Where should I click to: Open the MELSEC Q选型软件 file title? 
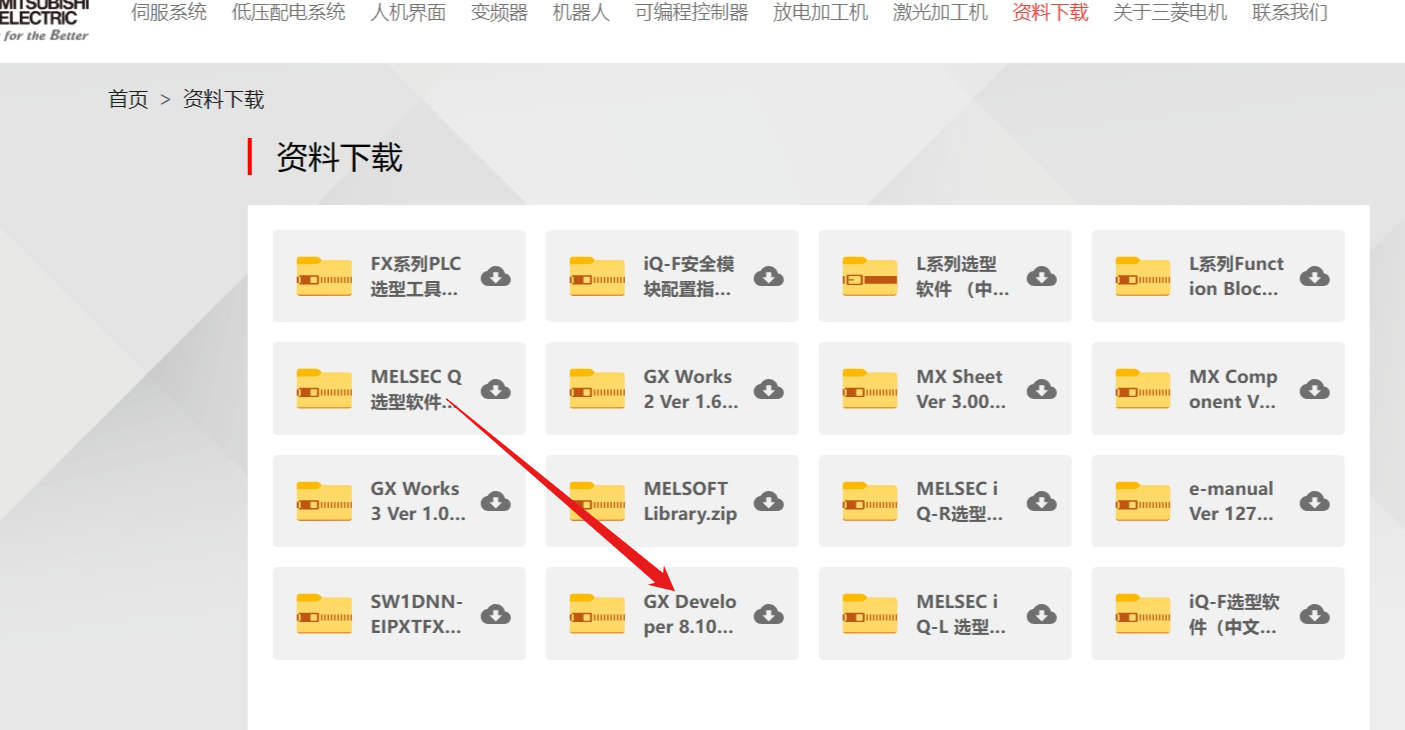pos(417,389)
